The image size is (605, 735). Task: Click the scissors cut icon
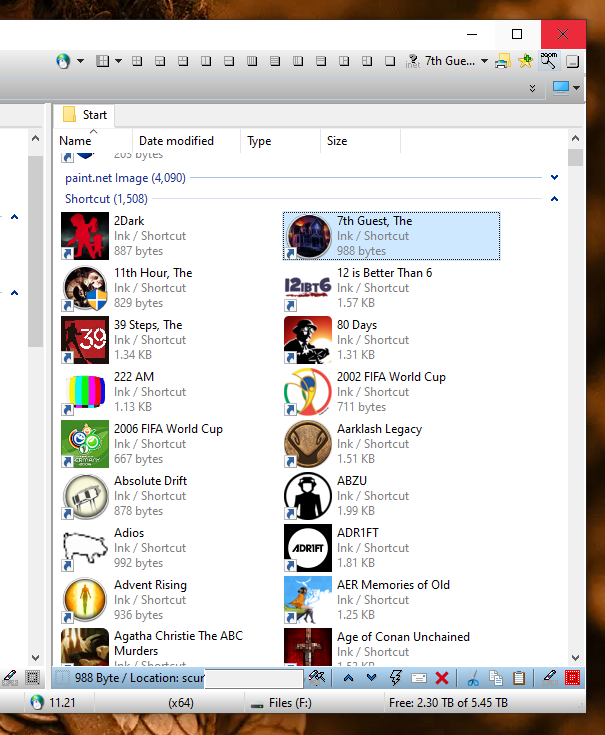pos(474,678)
